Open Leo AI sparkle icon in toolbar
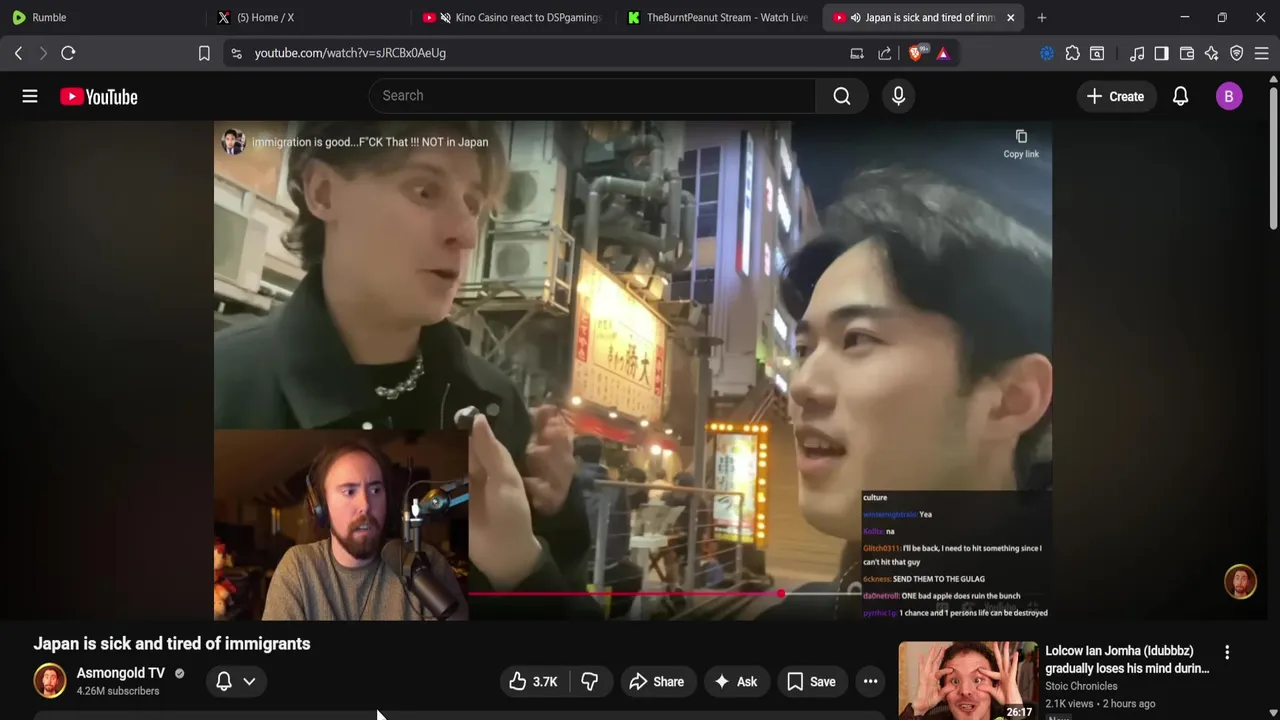1280x720 pixels. coord(1211,53)
